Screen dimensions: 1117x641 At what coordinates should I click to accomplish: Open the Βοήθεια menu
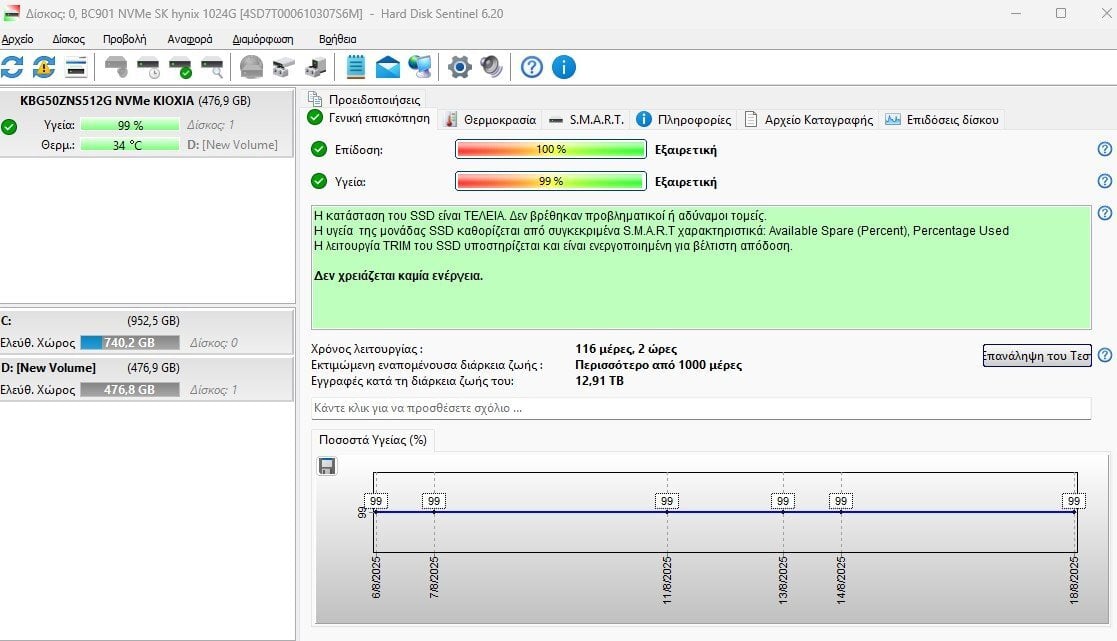338,39
